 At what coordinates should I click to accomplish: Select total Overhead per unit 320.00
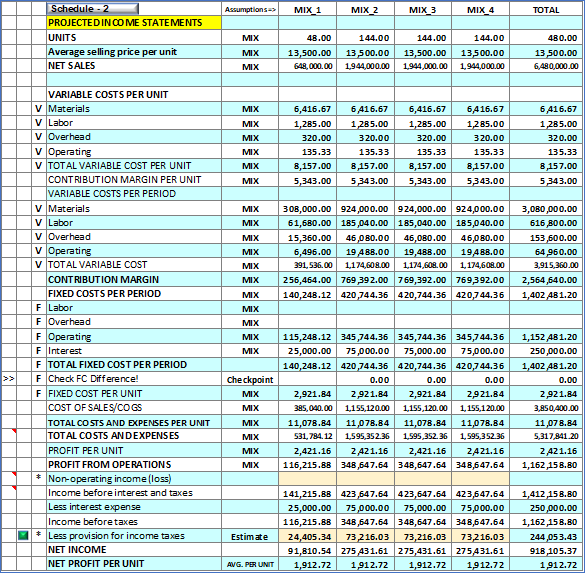coord(546,138)
